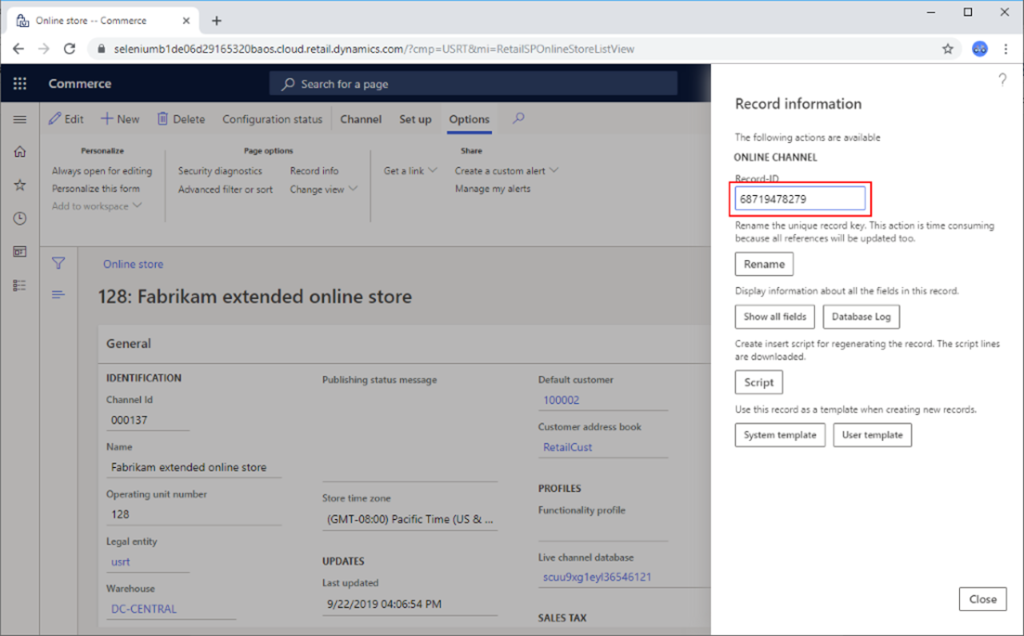The height and width of the screenshot is (636, 1024).
Task: Click the filter funnel icon
Action: click(58, 263)
